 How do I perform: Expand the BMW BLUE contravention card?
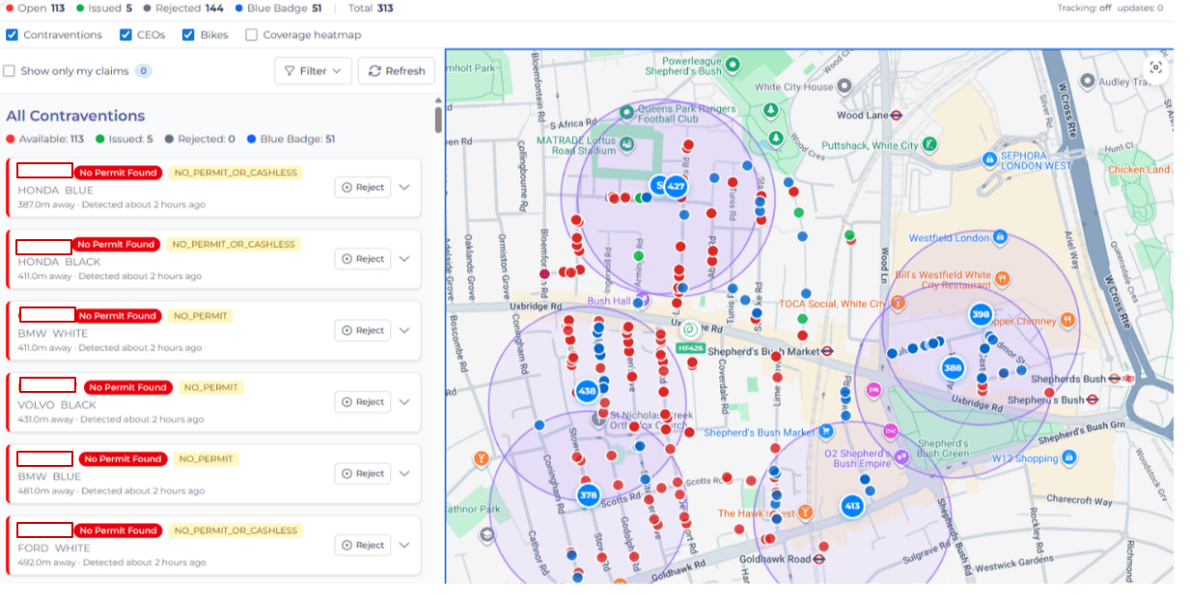pos(405,474)
